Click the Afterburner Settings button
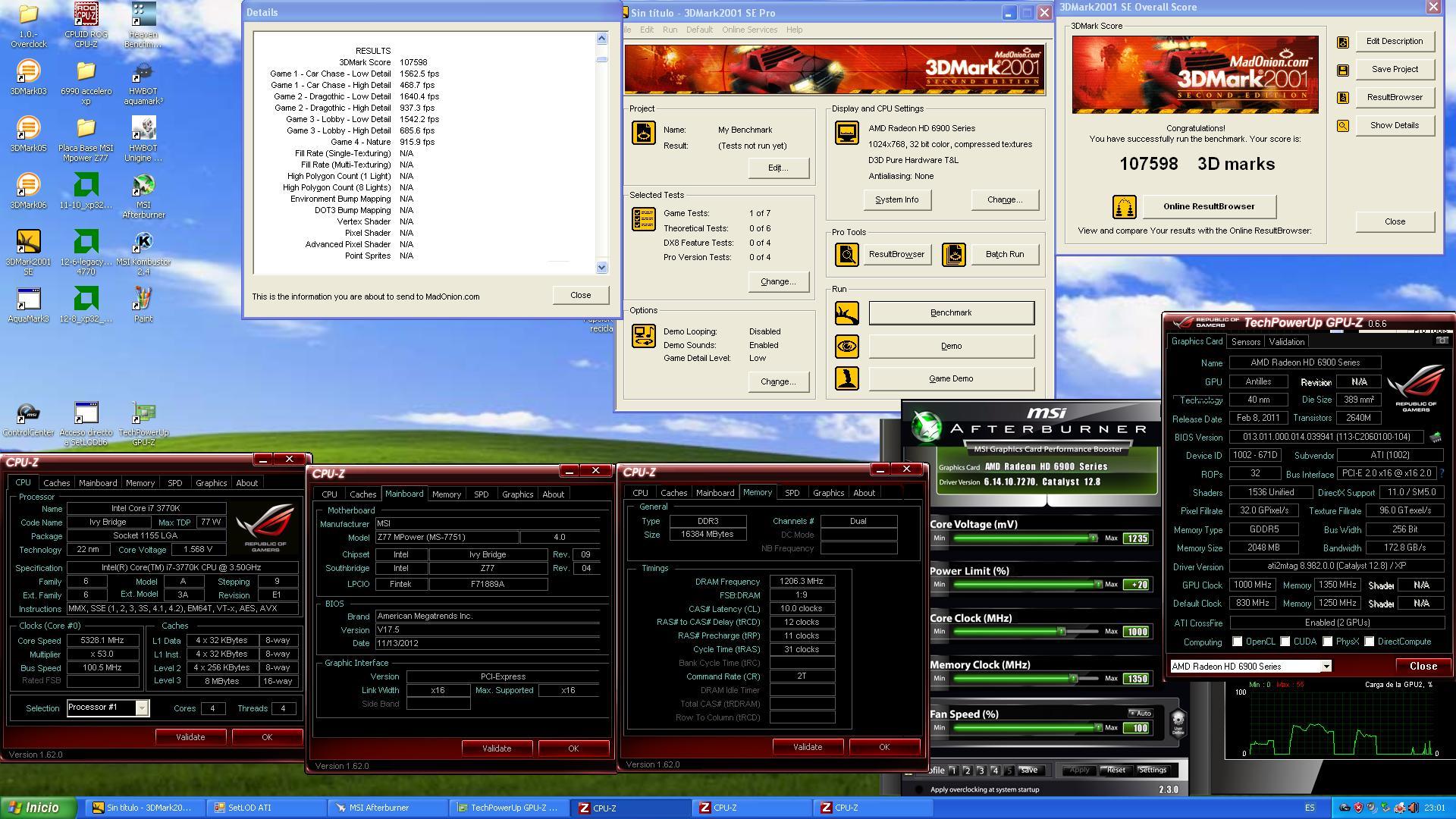This screenshot has width=1456, height=819. (x=1152, y=770)
